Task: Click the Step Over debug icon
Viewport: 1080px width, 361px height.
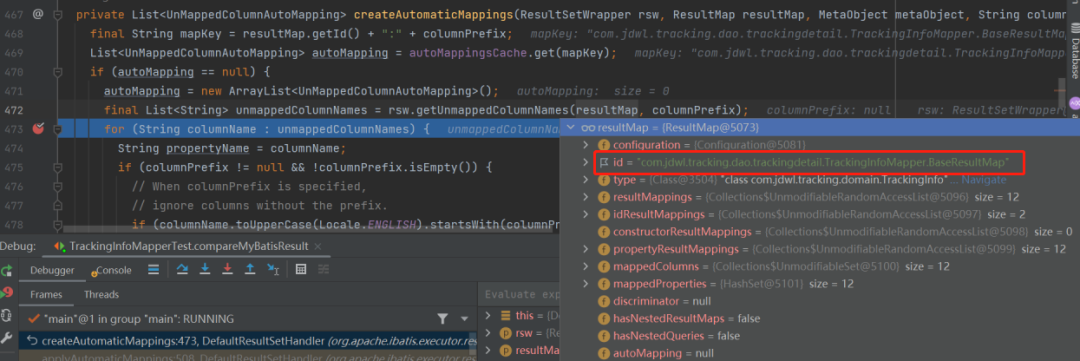Action: (x=183, y=269)
